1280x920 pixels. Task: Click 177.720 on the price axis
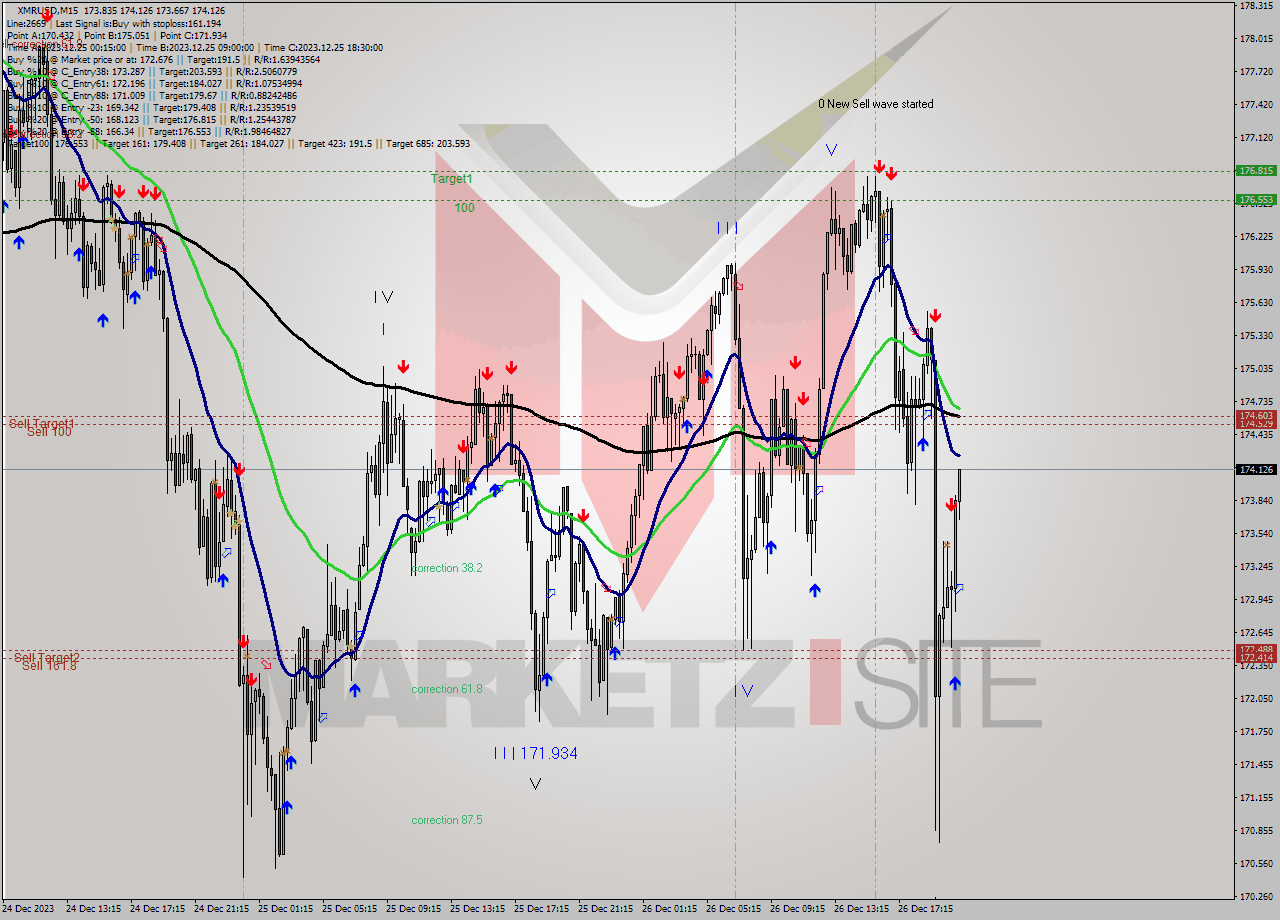point(1255,72)
